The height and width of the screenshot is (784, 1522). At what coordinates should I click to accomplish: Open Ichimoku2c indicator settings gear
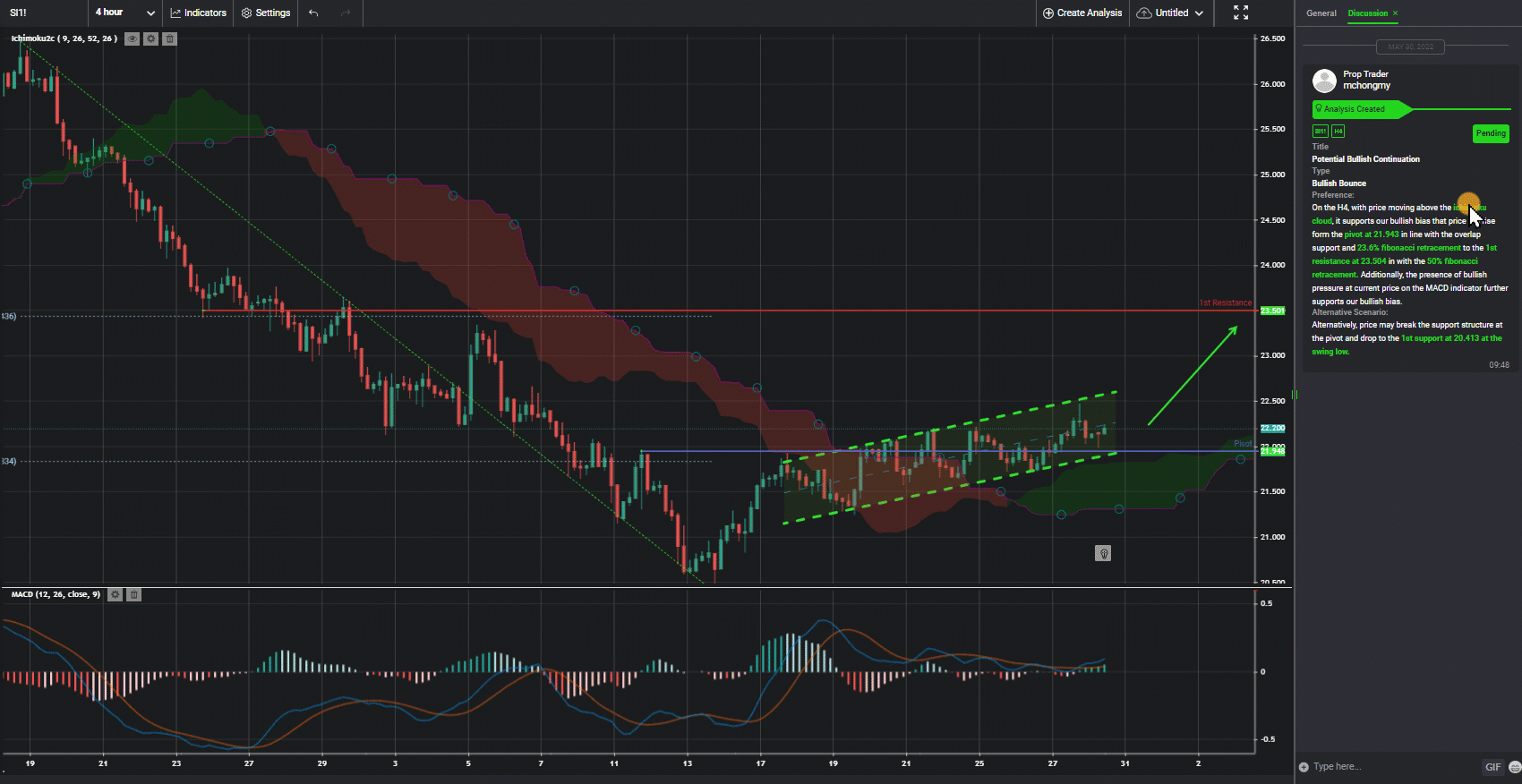pos(150,38)
